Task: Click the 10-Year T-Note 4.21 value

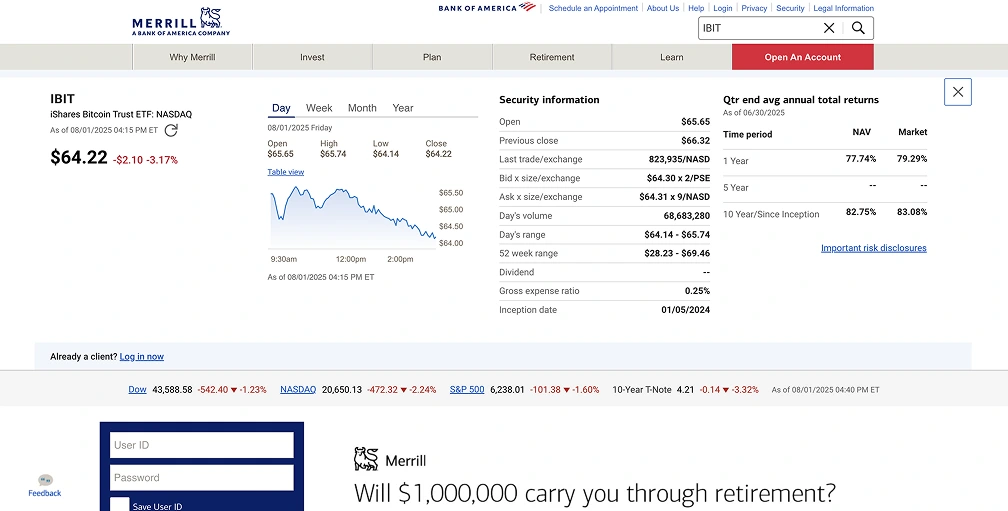Action: (x=685, y=390)
